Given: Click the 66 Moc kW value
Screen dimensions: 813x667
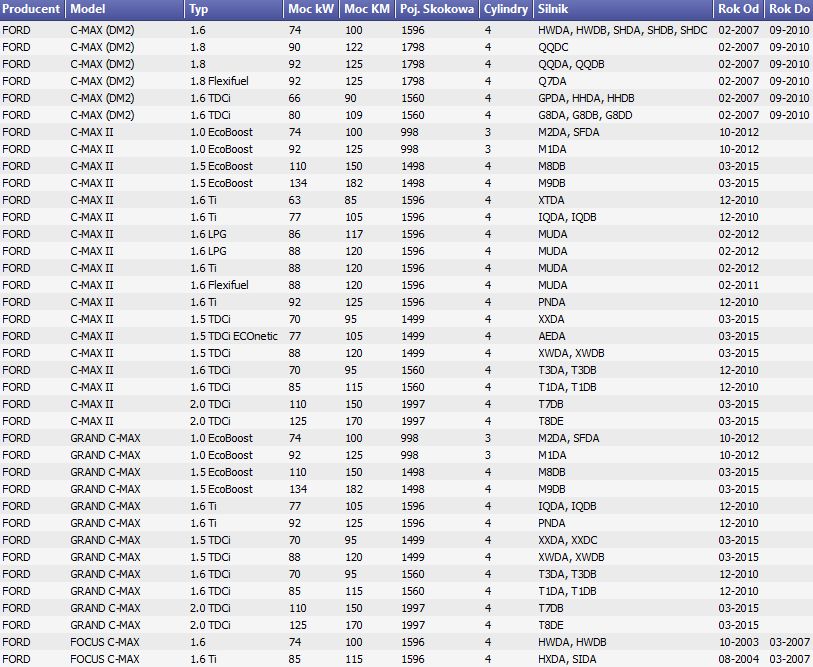Looking at the screenshot, I should tap(295, 98).
